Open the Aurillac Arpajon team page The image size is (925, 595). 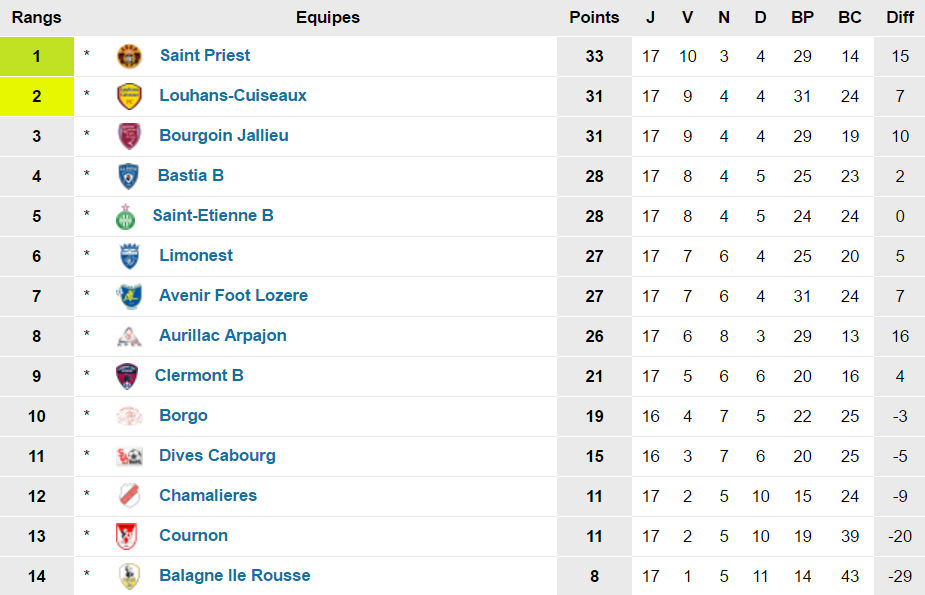pyautogui.click(x=222, y=336)
